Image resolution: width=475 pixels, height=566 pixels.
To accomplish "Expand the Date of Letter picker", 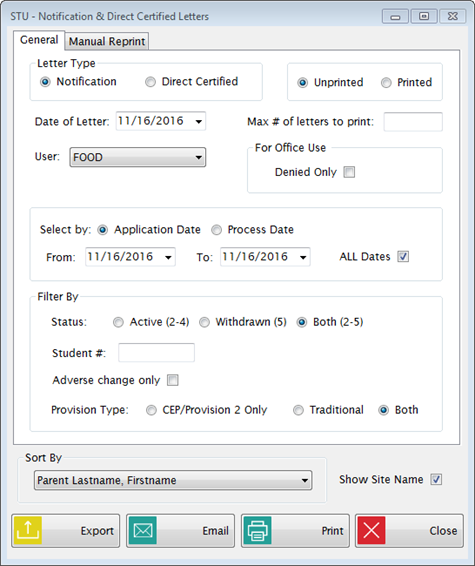I will [x=199, y=121].
